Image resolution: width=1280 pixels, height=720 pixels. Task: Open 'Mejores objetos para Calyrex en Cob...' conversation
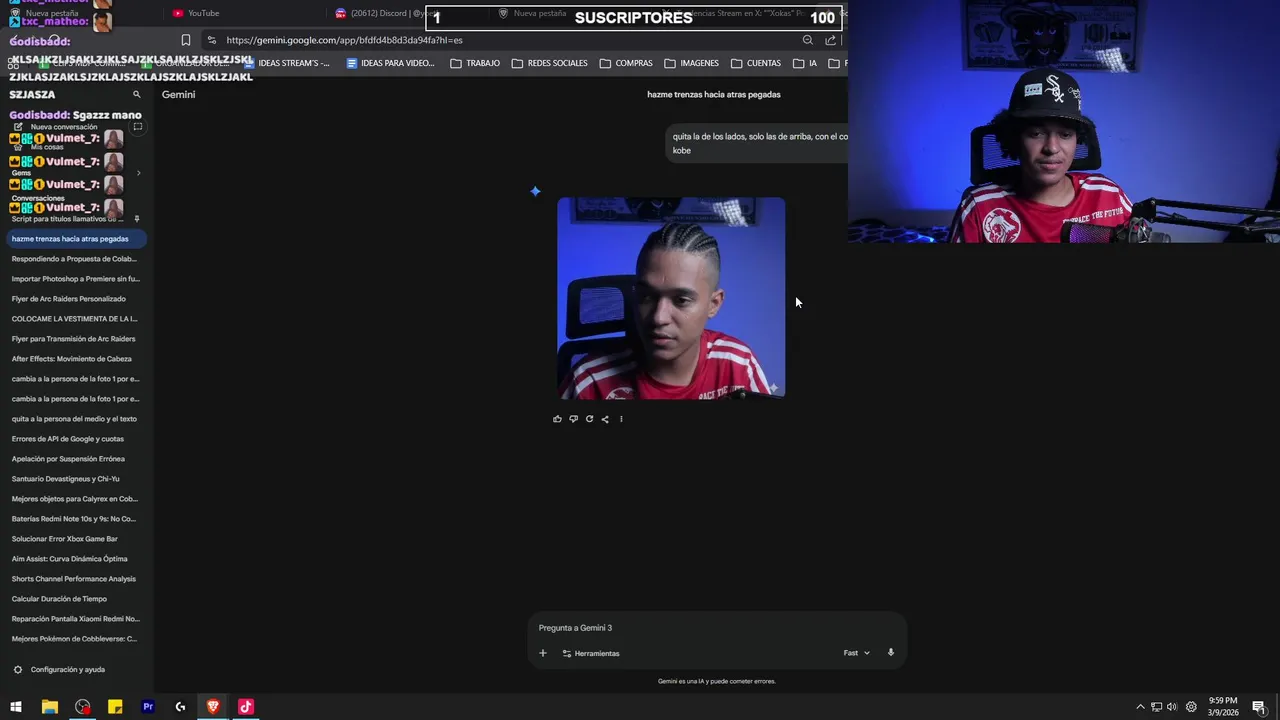pyautogui.click(x=75, y=499)
